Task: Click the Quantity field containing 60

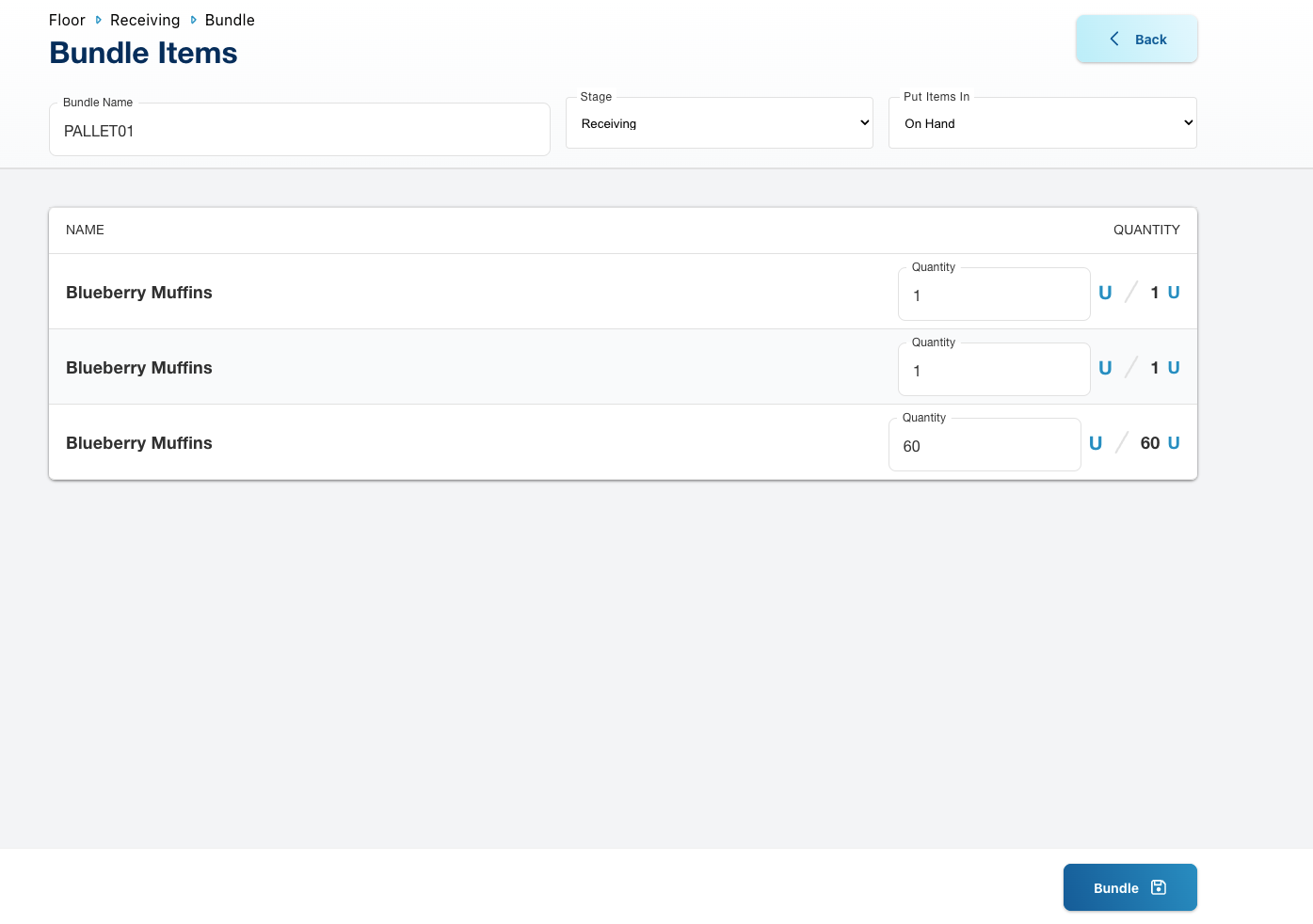Action: 985,446
